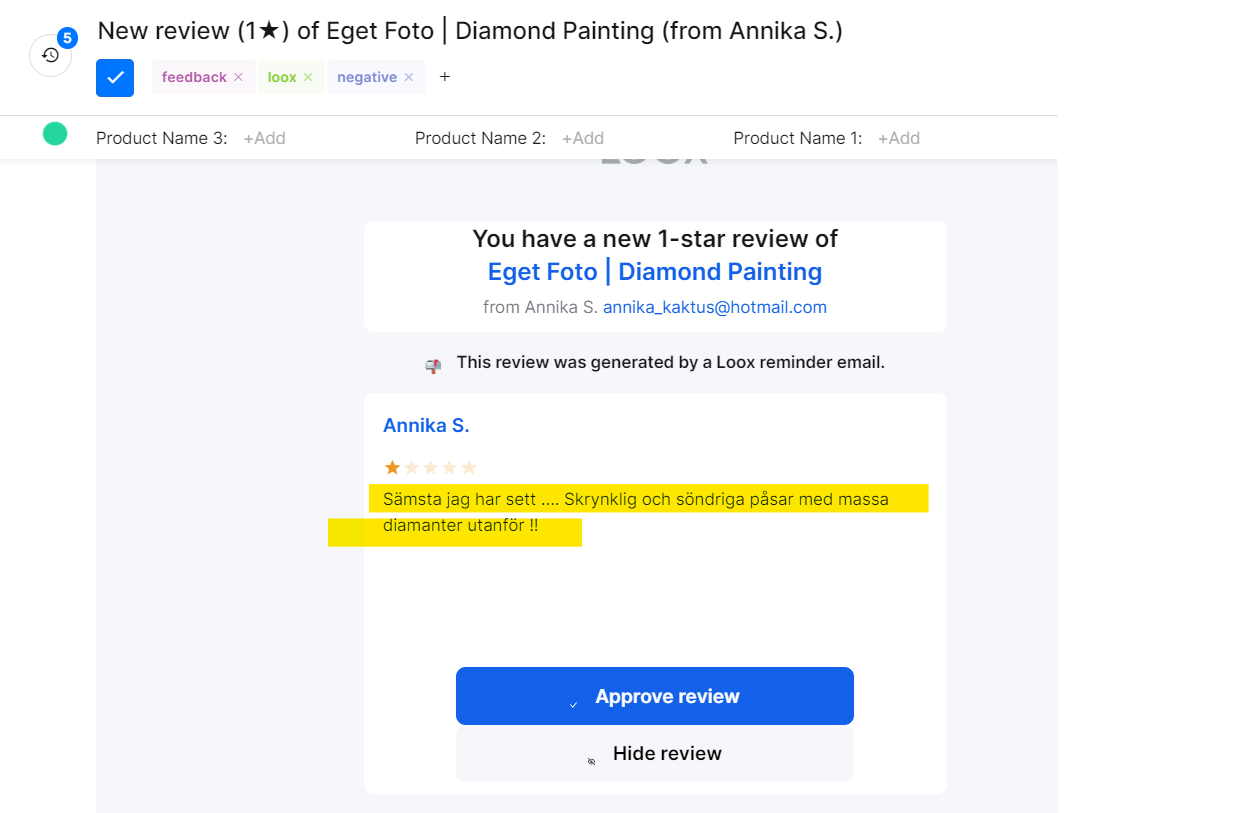Click the annika_kaktus@hotmail.com email link
Screen dimensions: 1247x813
714,308
